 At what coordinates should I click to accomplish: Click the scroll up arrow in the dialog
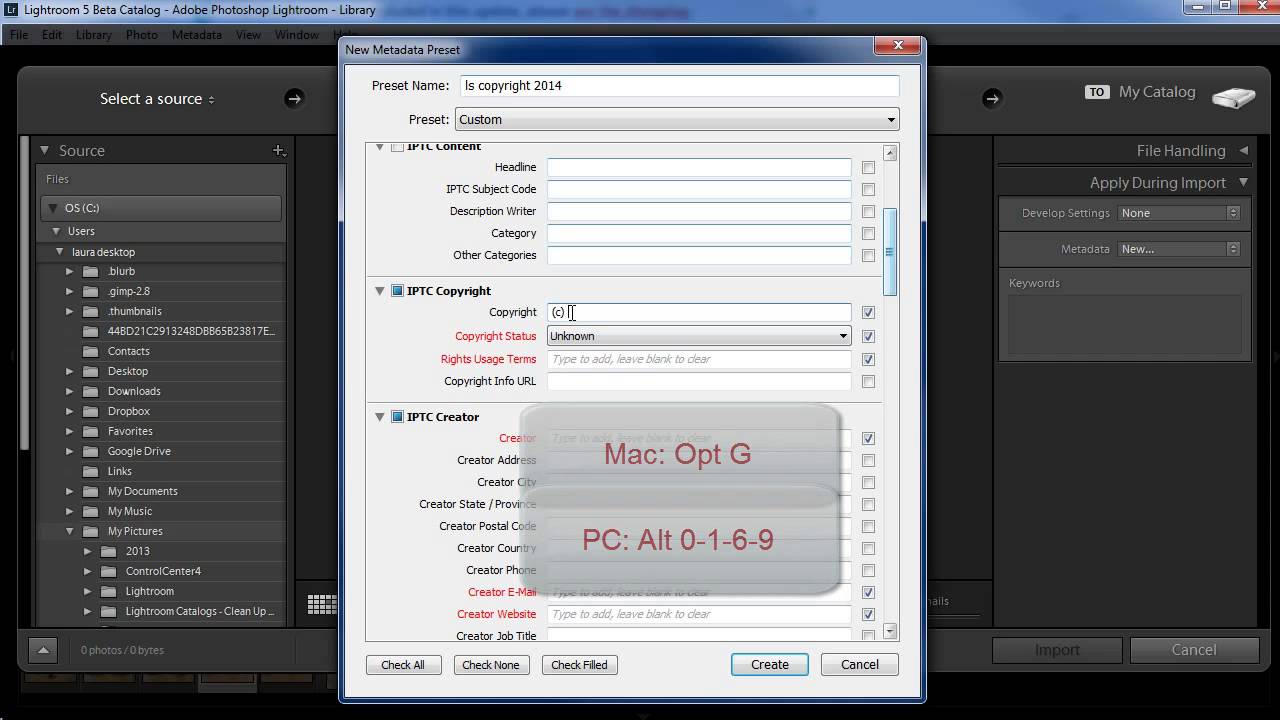[890, 153]
